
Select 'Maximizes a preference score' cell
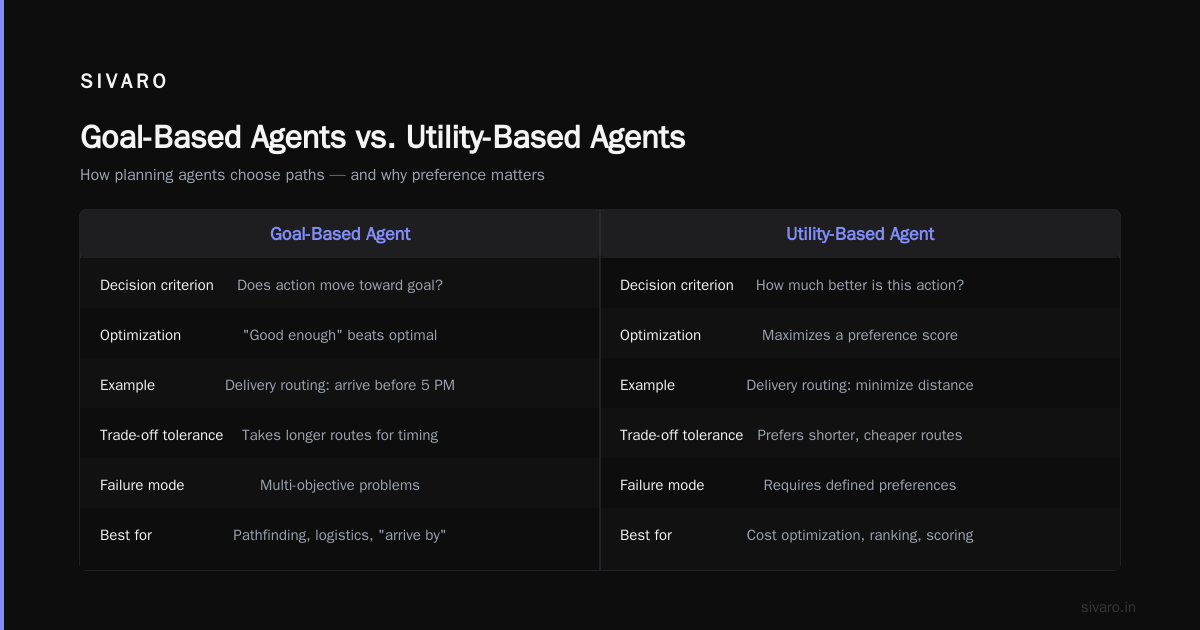860,335
